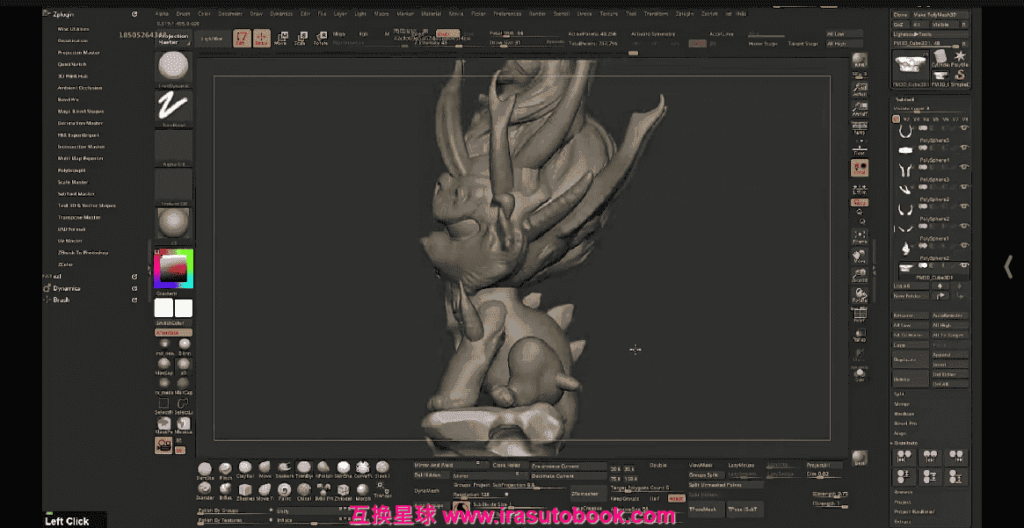
Task: Expand Misc Utilities in Zplugin
Action: coord(74,29)
